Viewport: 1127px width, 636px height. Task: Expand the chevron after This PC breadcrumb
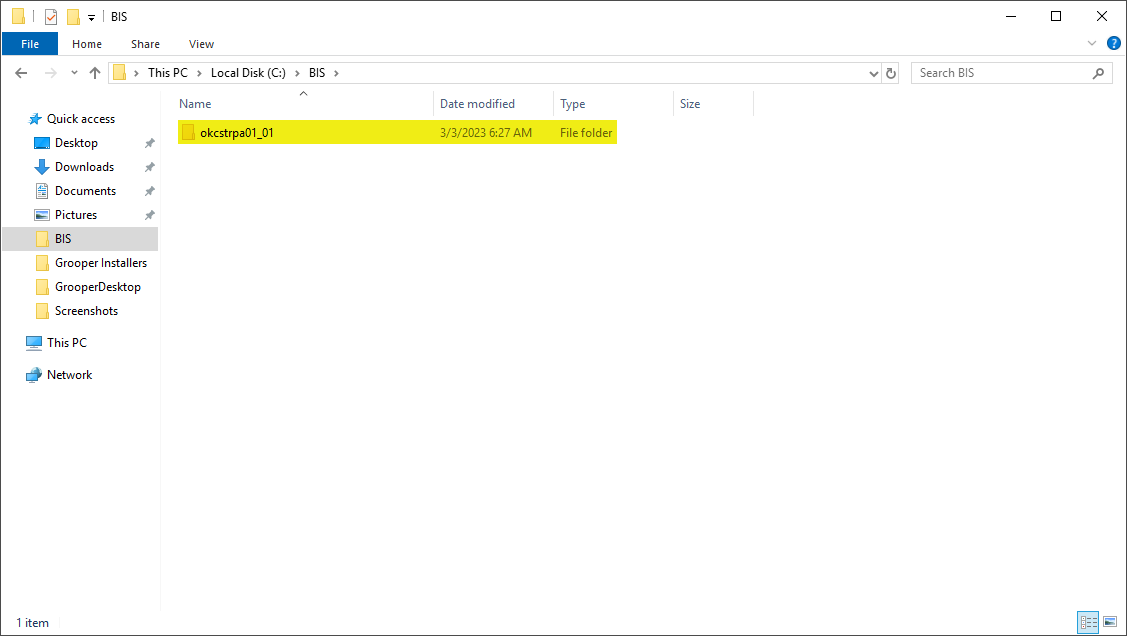199,73
